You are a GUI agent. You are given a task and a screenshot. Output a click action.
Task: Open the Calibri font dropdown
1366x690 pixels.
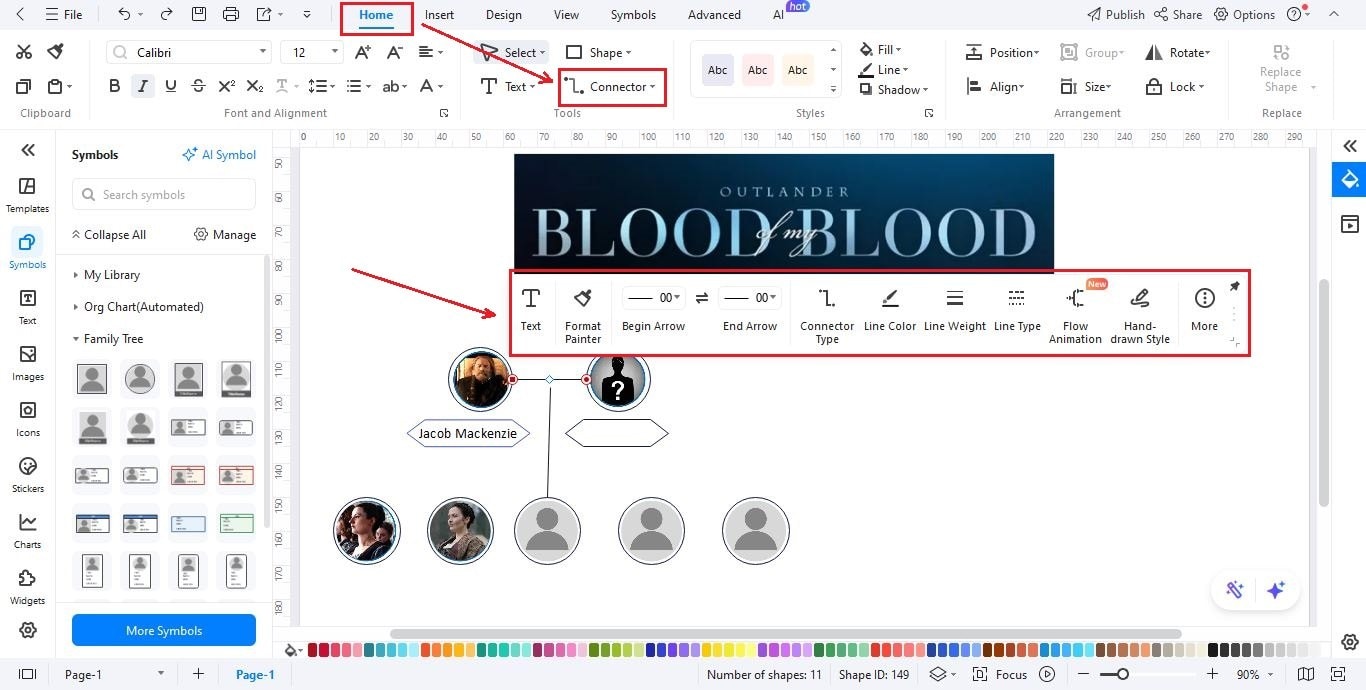tap(264, 52)
